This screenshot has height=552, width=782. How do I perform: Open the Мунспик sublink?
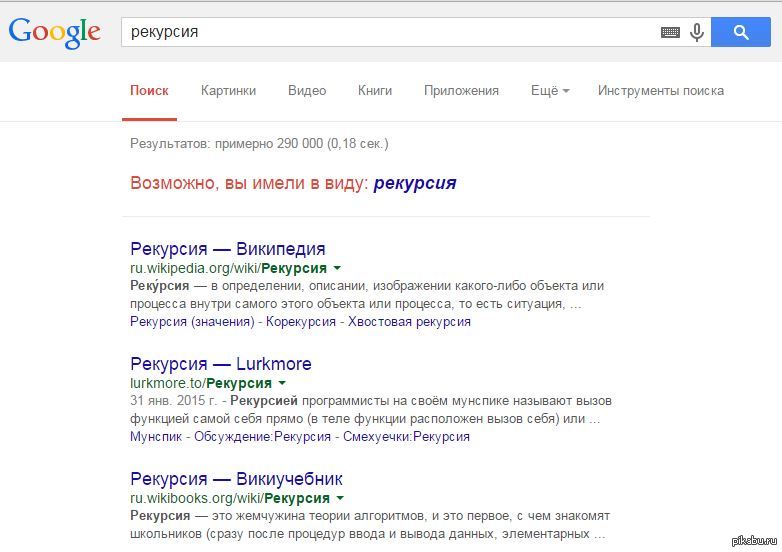coord(156,437)
